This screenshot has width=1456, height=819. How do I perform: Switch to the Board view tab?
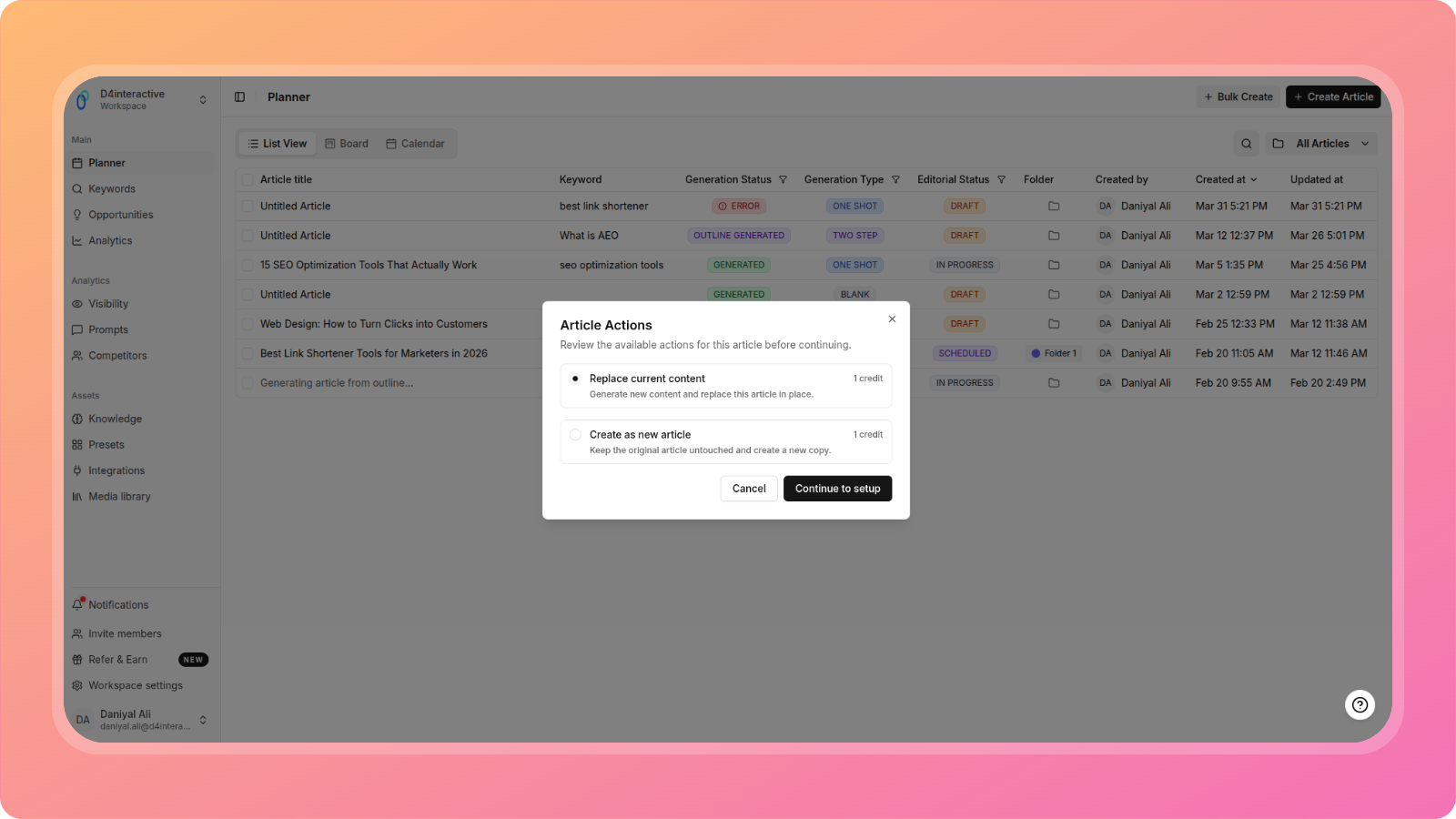347,144
